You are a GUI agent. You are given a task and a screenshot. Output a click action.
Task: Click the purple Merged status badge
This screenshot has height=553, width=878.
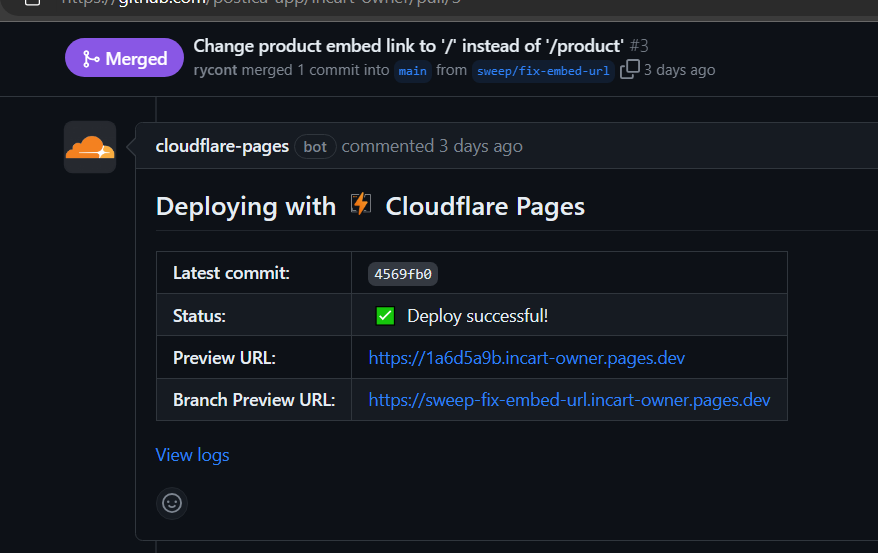tap(124, 58)
